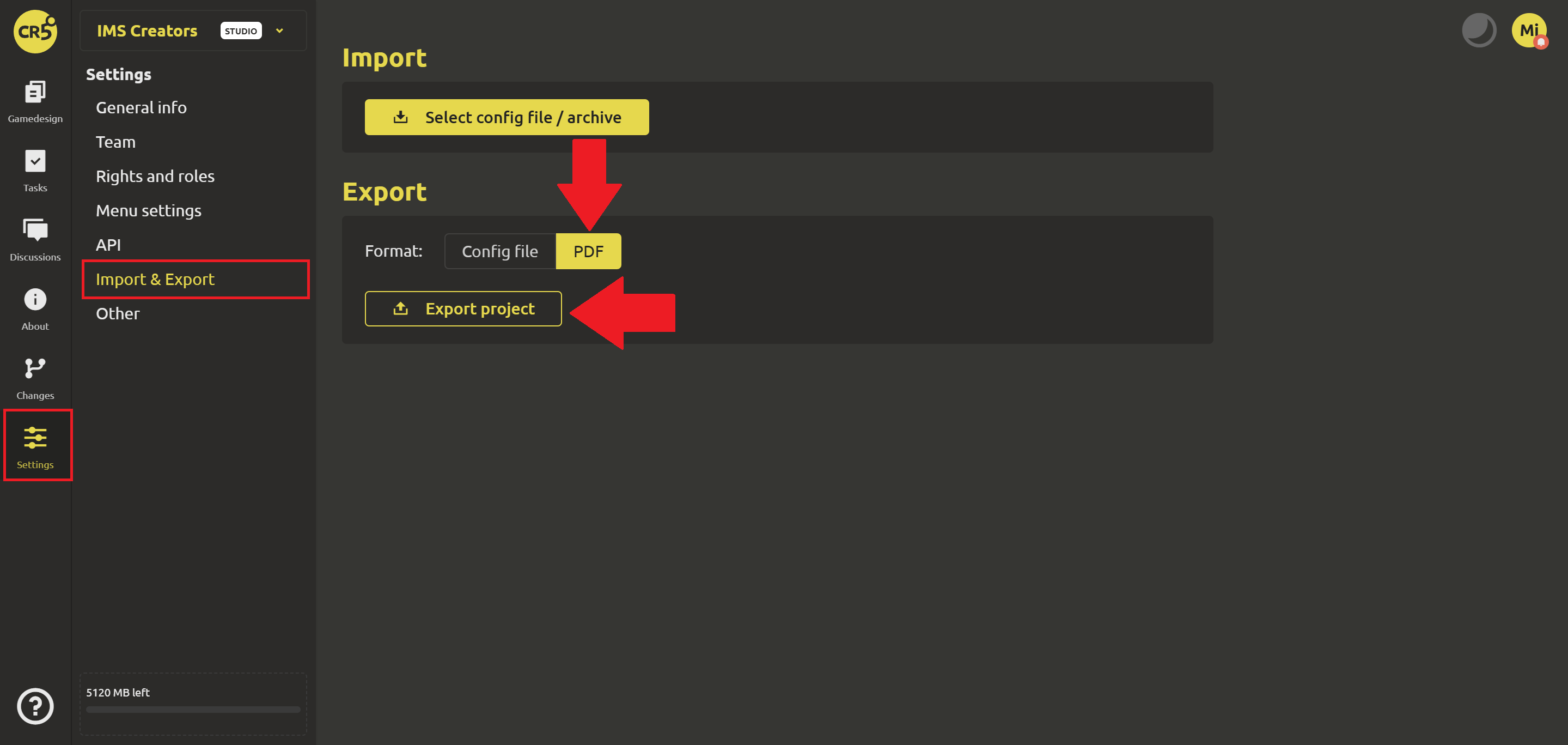The width and height of the screenshot is (1568, 745).
Task: Click the storage usage progress bar
Action: click(193, 710)
